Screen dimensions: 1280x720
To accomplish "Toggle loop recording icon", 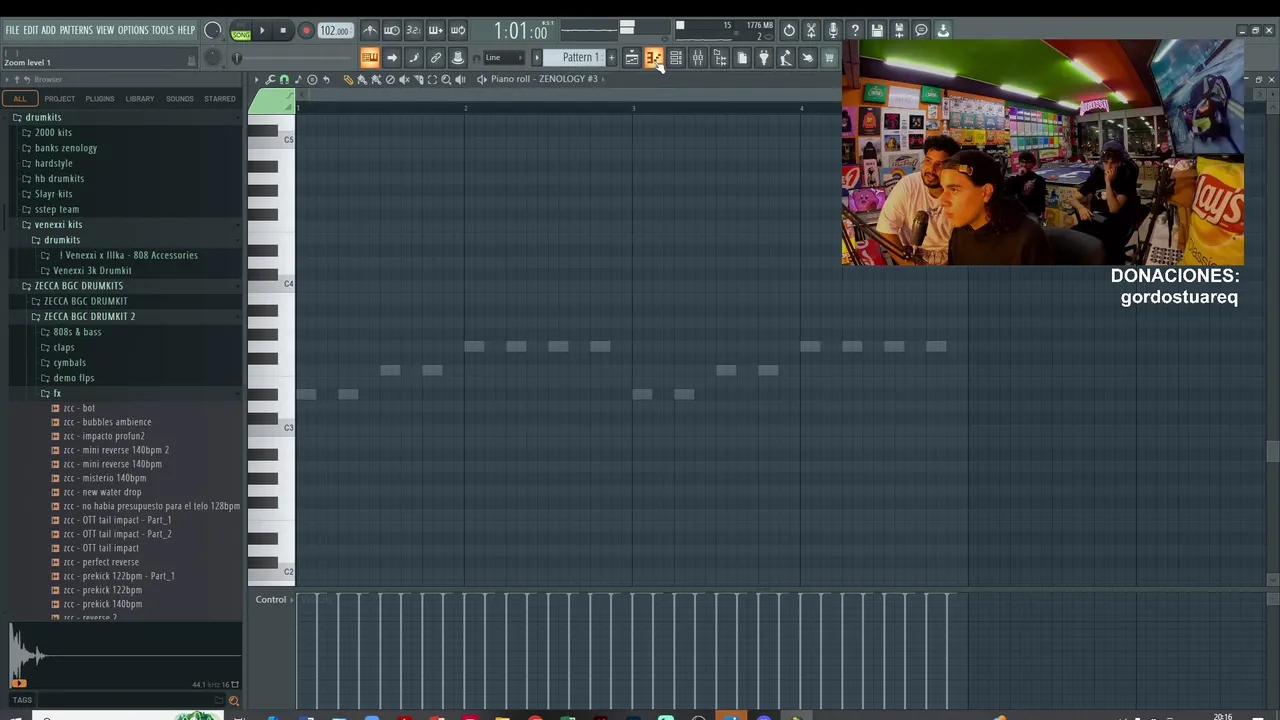I will (x=458, y=30).
